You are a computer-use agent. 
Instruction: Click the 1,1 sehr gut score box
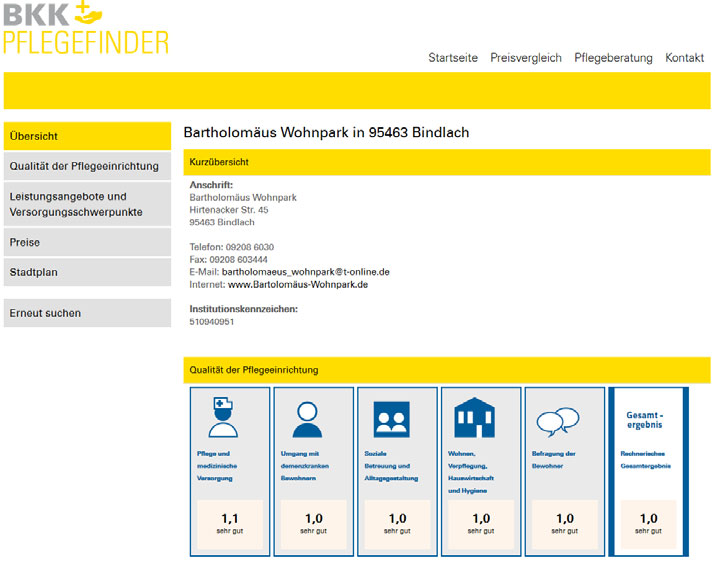230,524
